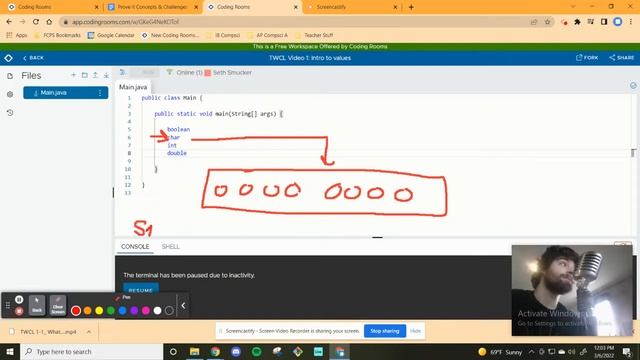This screenshot has height=360, width=640.
Task: Open Main.java three-dot options menu
Action: pyautogui.click(x=100, y=93)
